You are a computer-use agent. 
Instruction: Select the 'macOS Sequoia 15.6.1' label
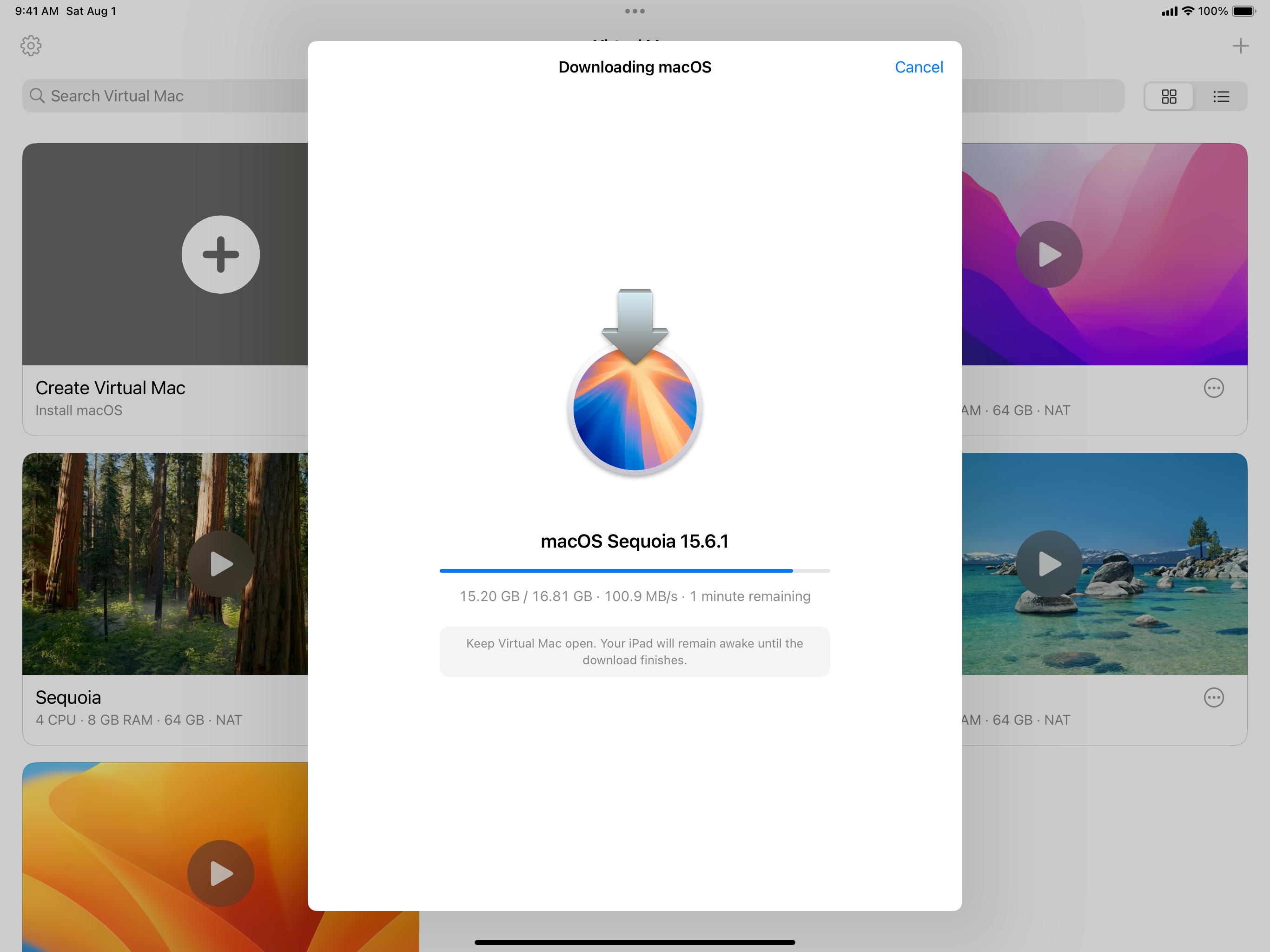[x=635, y=542]
